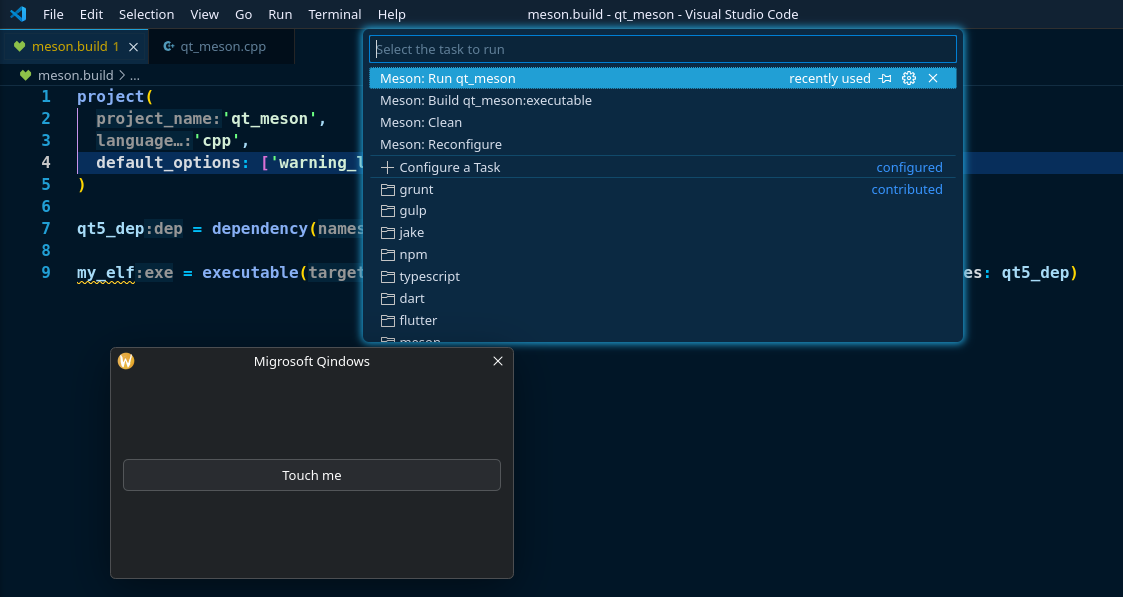The height and width of the screenshot is (597, 1123).
Task: Switch to the qt_meson.cpp tab
Action: (x=222, y=47)
